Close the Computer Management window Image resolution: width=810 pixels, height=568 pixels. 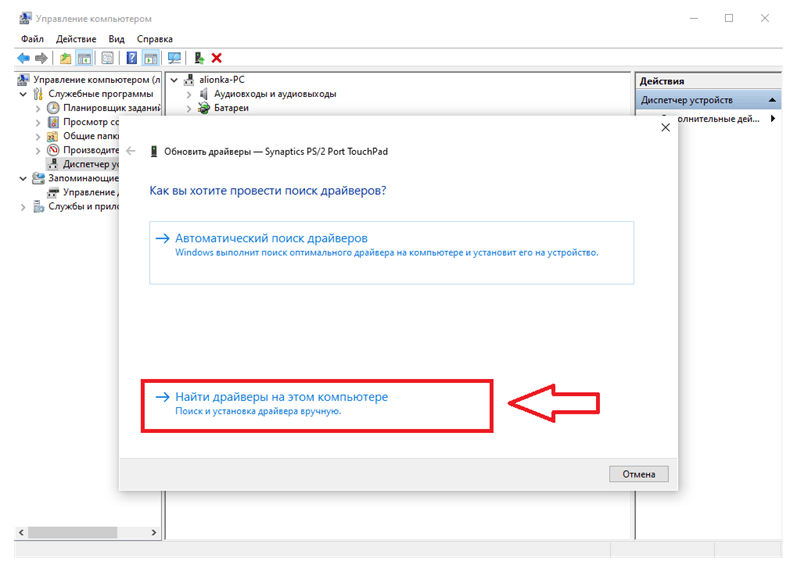[x=765, y=18]
